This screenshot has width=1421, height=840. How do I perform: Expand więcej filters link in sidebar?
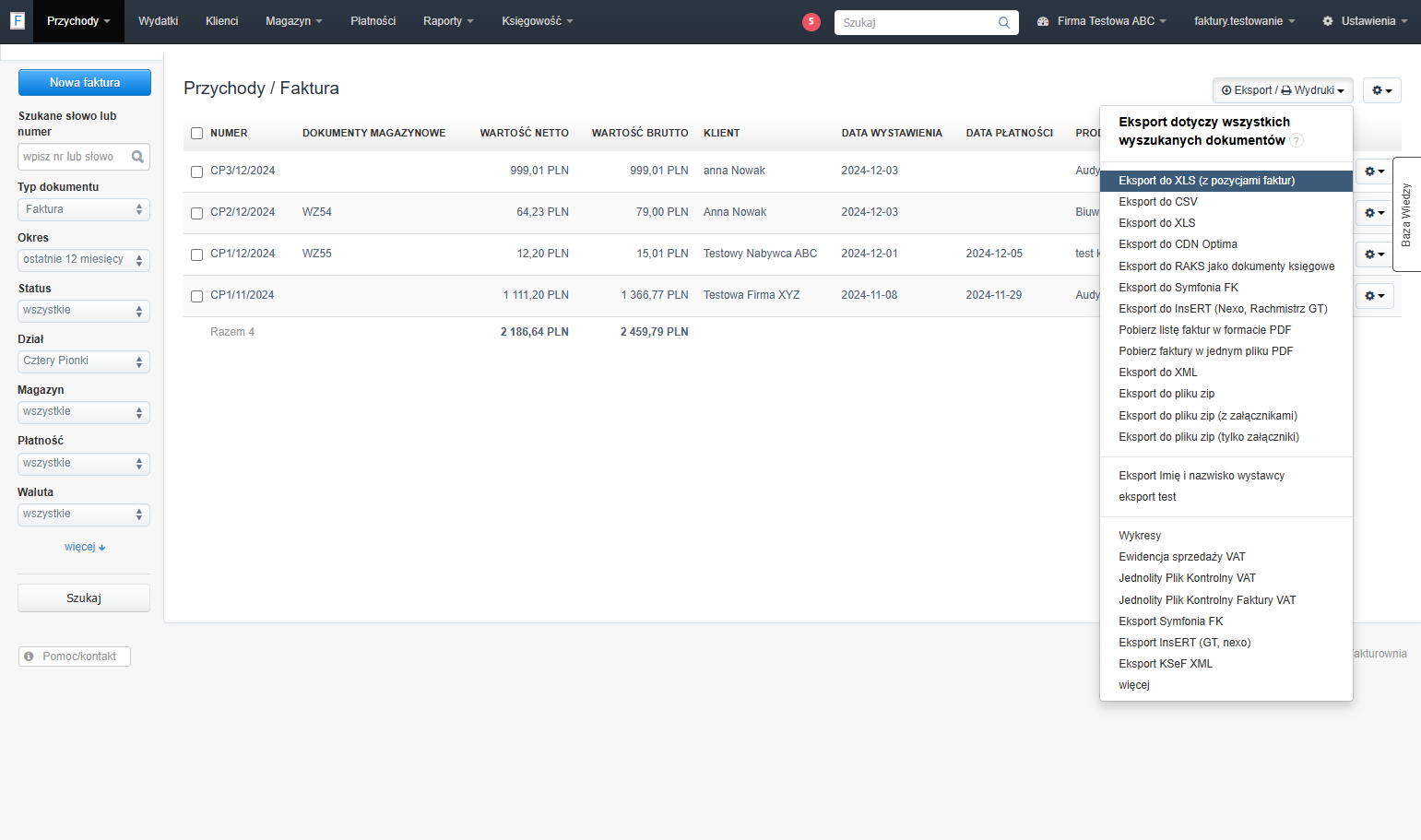[85, 547]
